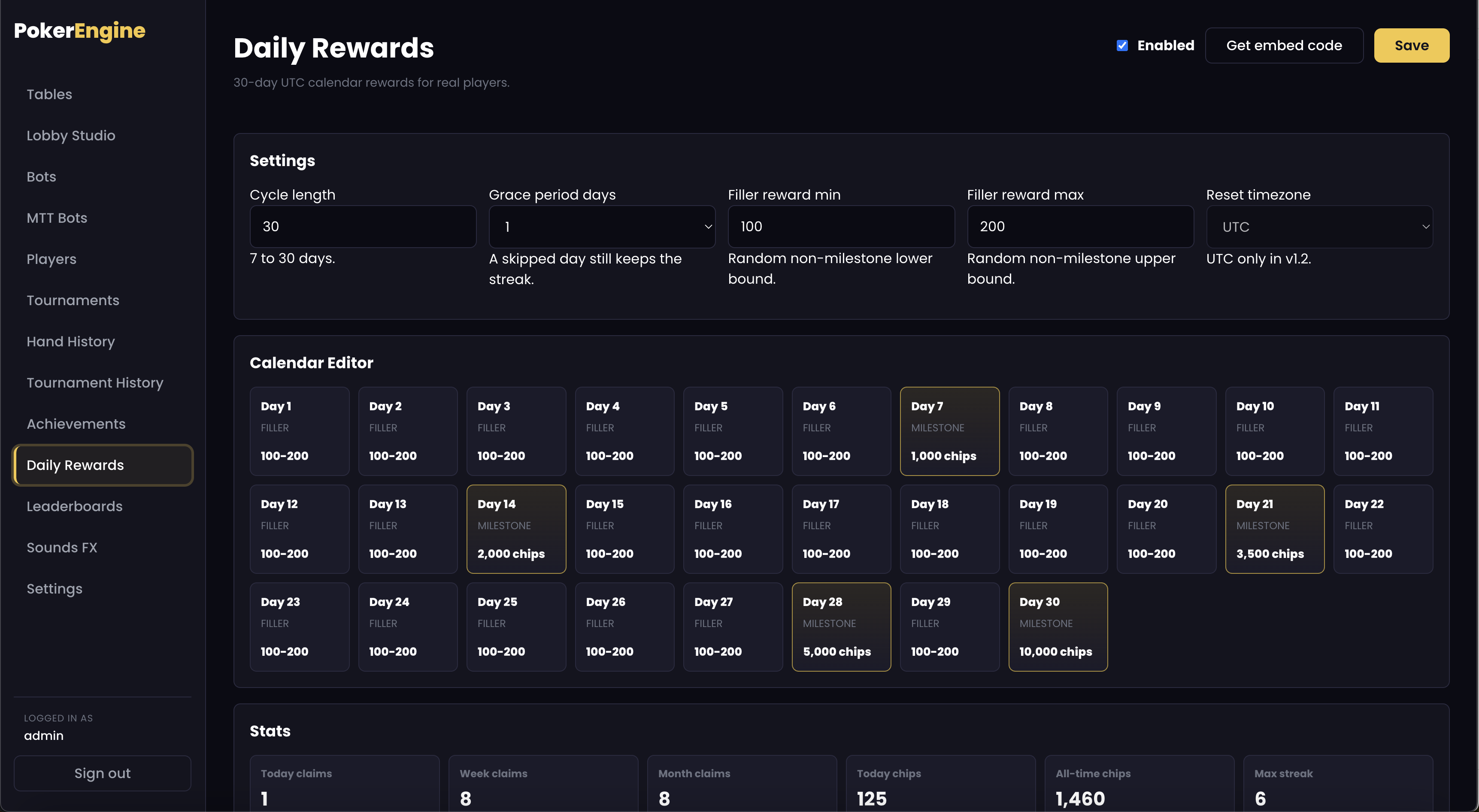This screenshot has height=812, width=1479.
Task: Click the Get embed code button
Action: [1284, 45]
